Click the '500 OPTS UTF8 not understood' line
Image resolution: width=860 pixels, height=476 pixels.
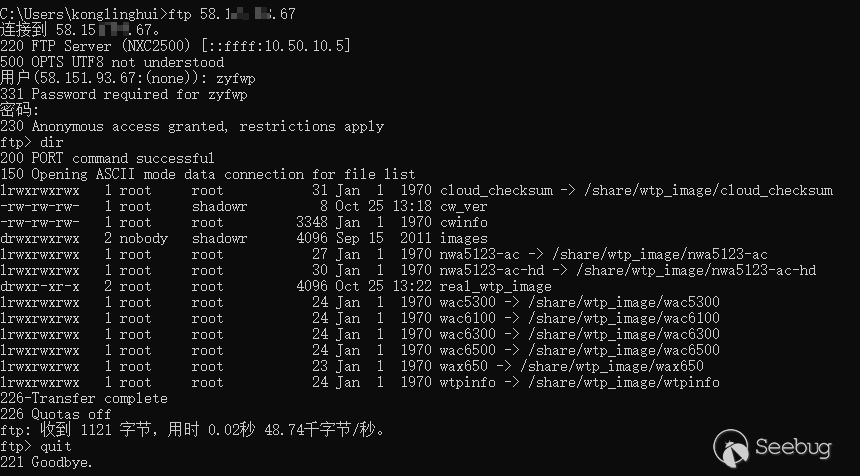[112, 62]
